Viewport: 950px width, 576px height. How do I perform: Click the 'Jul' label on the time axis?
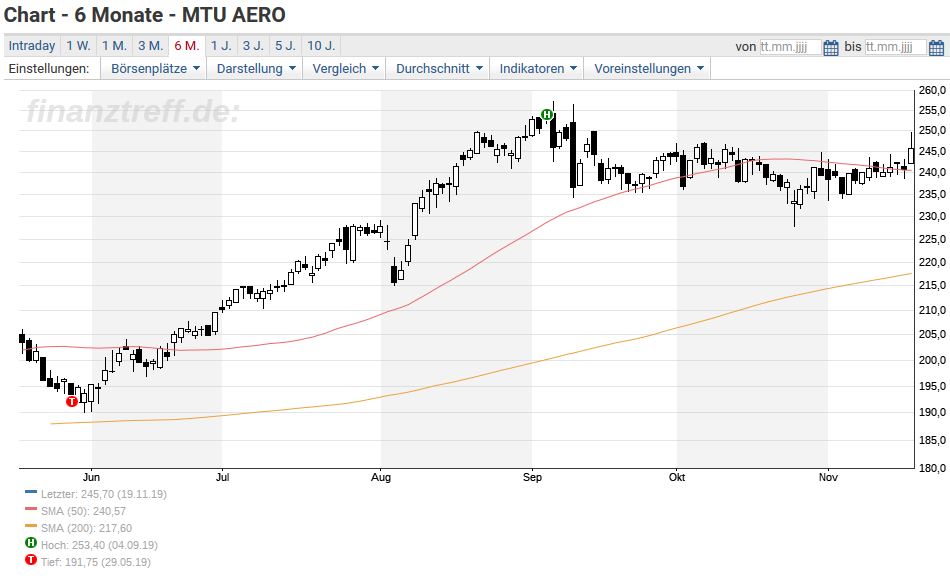tap(222, 477)
